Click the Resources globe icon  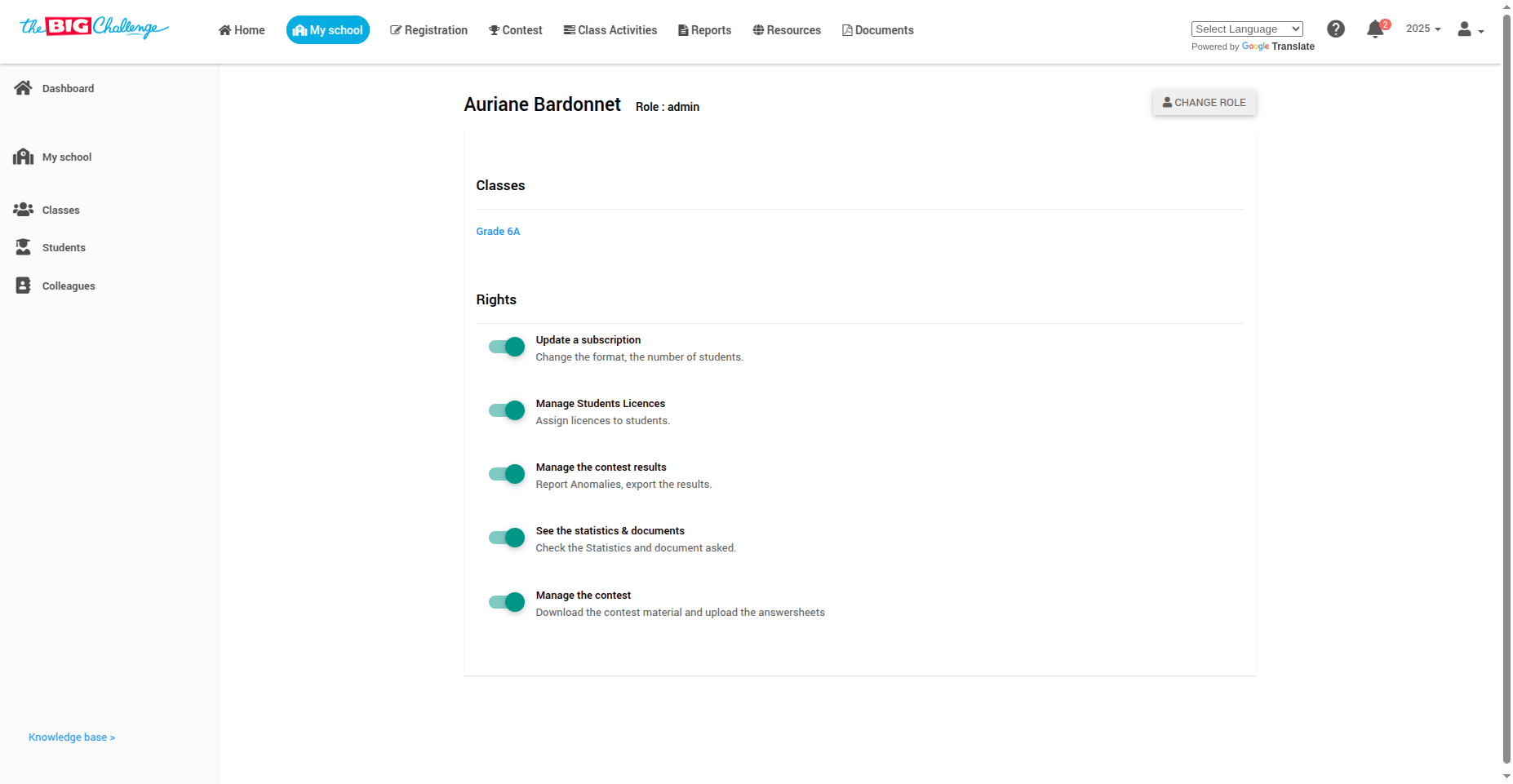coord(758,30)
